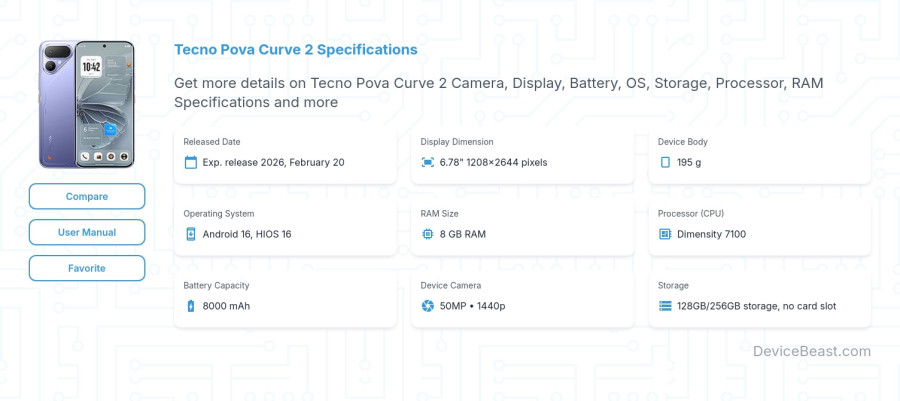Viewport: 900px width, 401px height.
Task: Click the phone body icon beside 195 g
Action: pyautogui.click(x=665, y=162)
